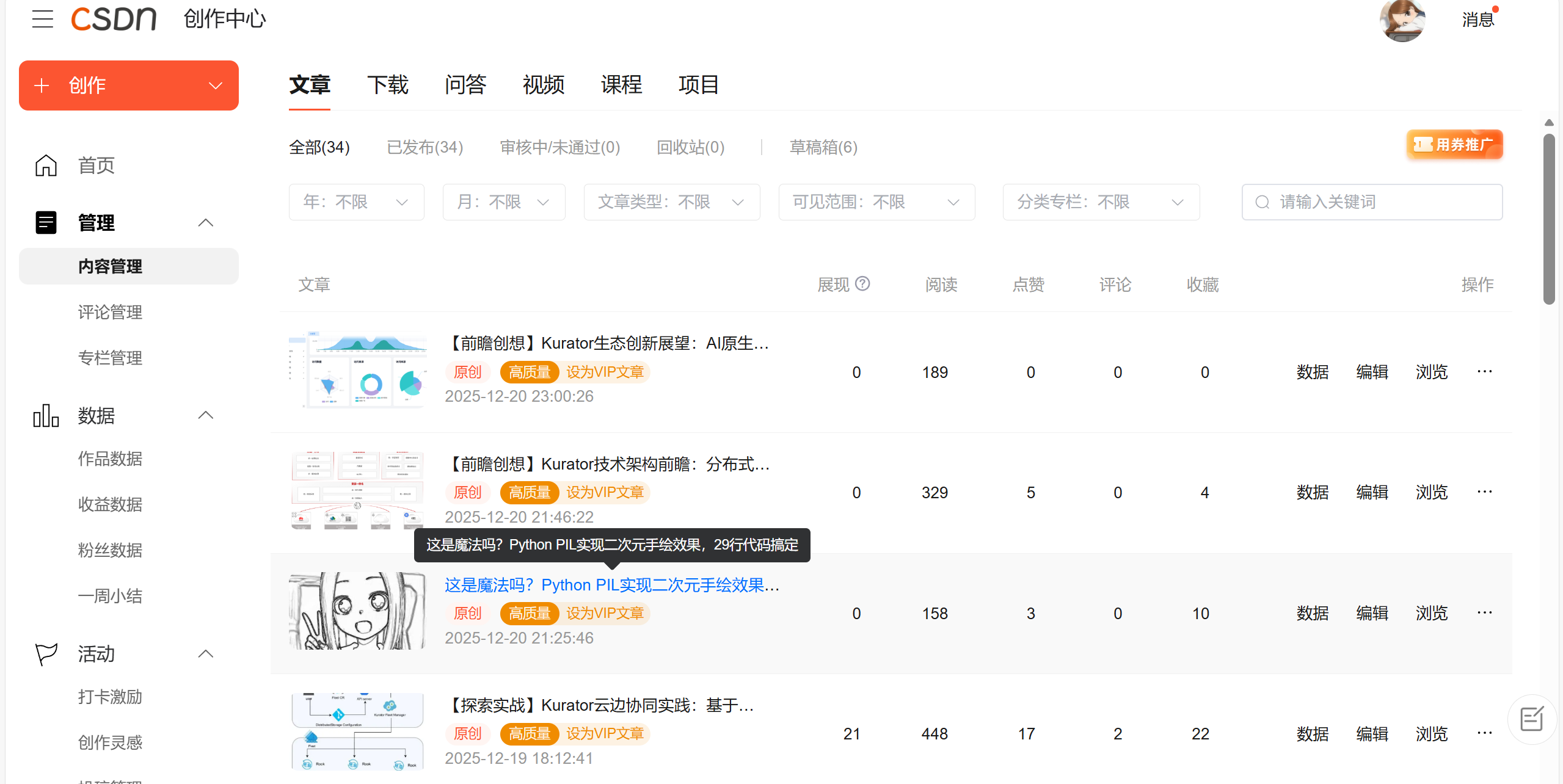Click the 展现 help question icon

click(x=862, y=284)
